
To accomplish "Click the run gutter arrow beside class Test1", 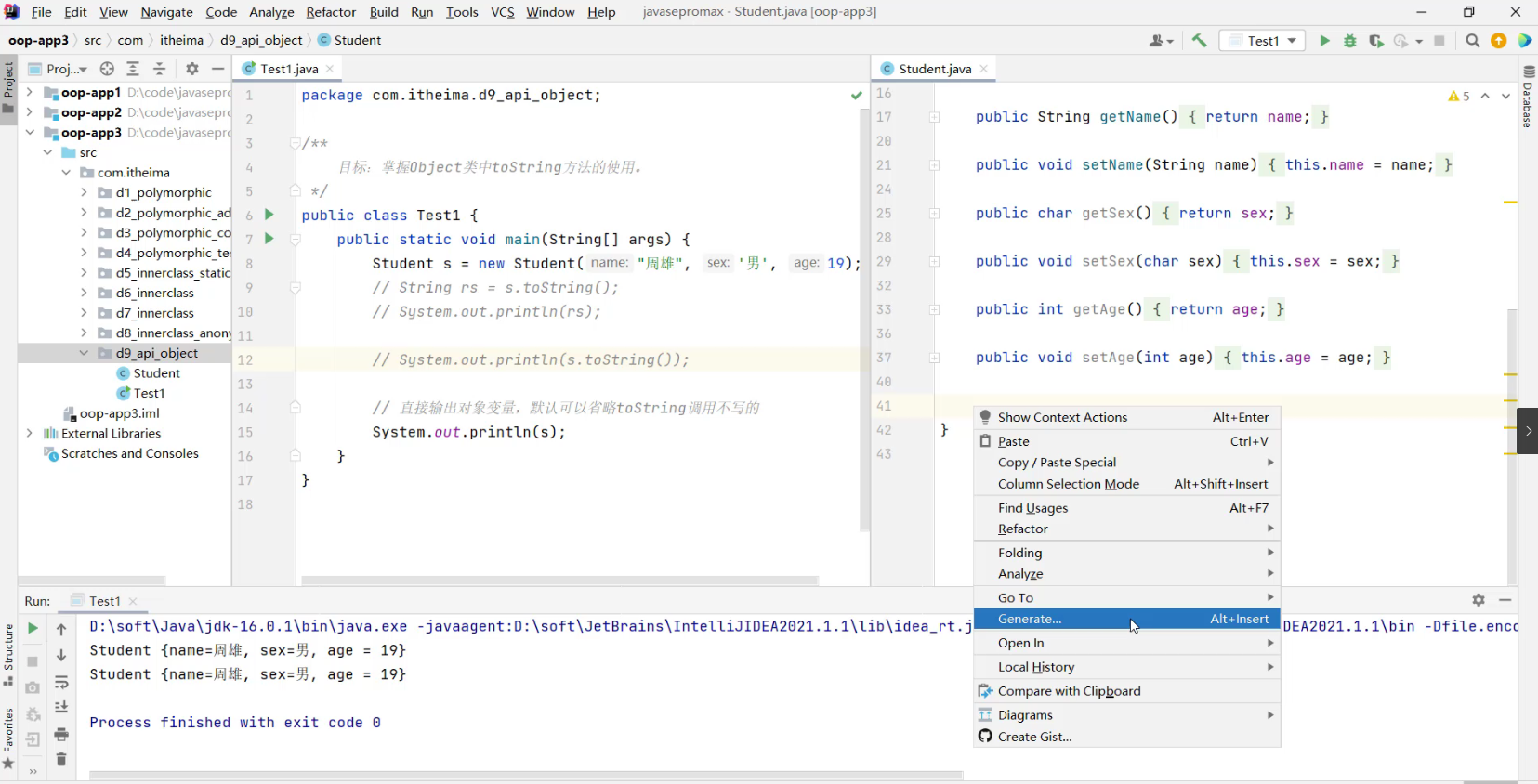I will coord(269,215).
